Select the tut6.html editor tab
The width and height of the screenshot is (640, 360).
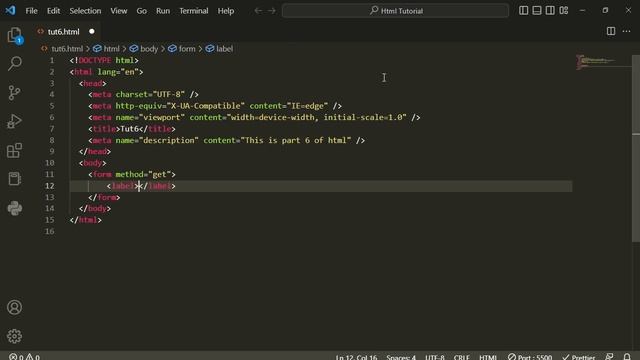coord(65,31)
